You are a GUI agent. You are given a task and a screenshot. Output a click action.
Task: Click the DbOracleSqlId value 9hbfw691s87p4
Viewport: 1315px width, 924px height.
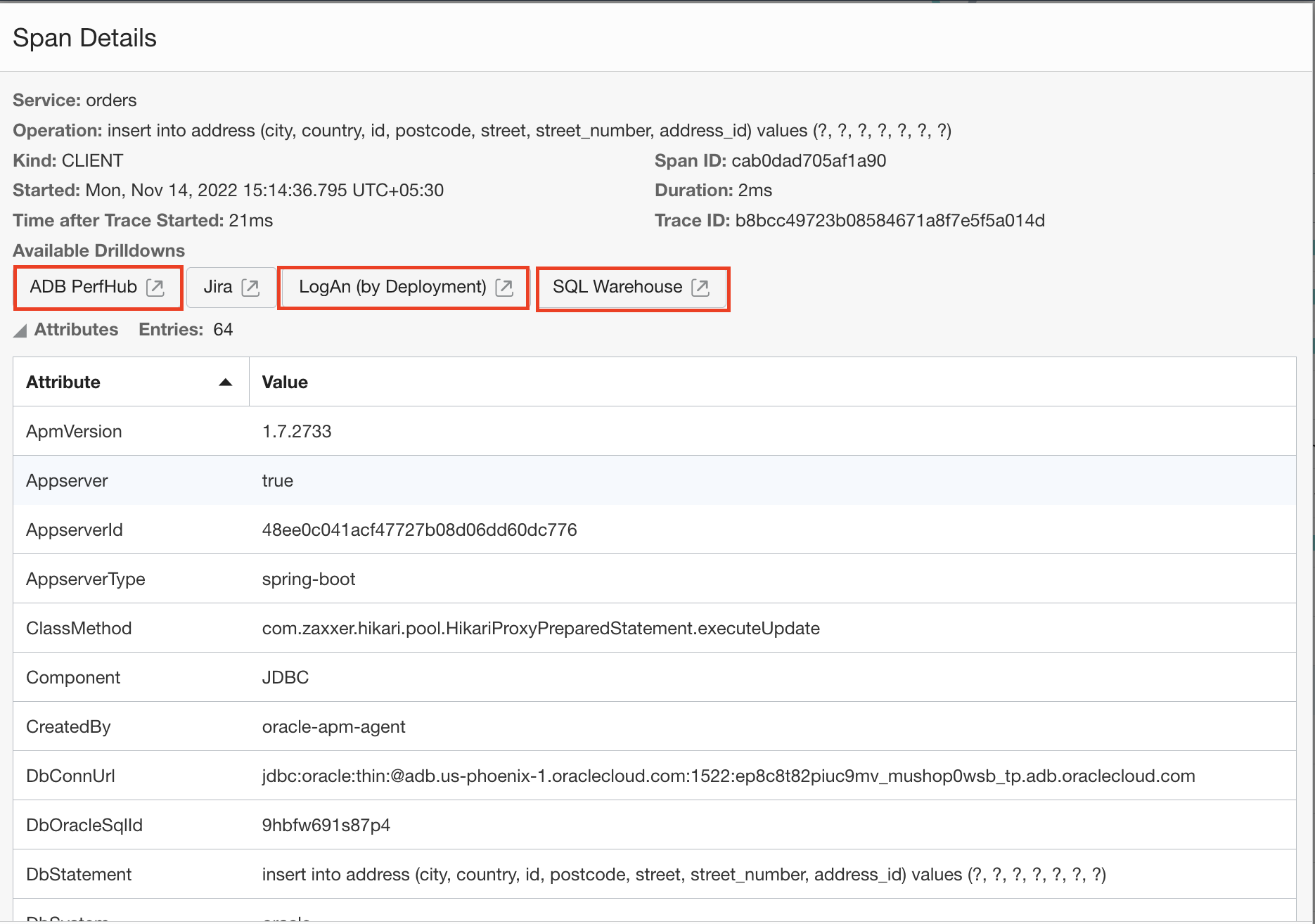326,826
